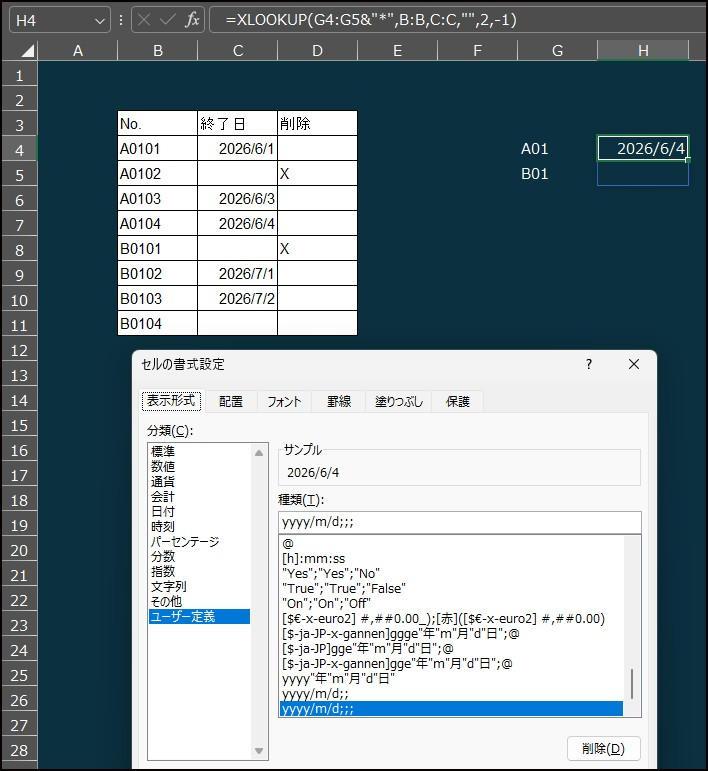Switch to the 保護 tab

458,402
